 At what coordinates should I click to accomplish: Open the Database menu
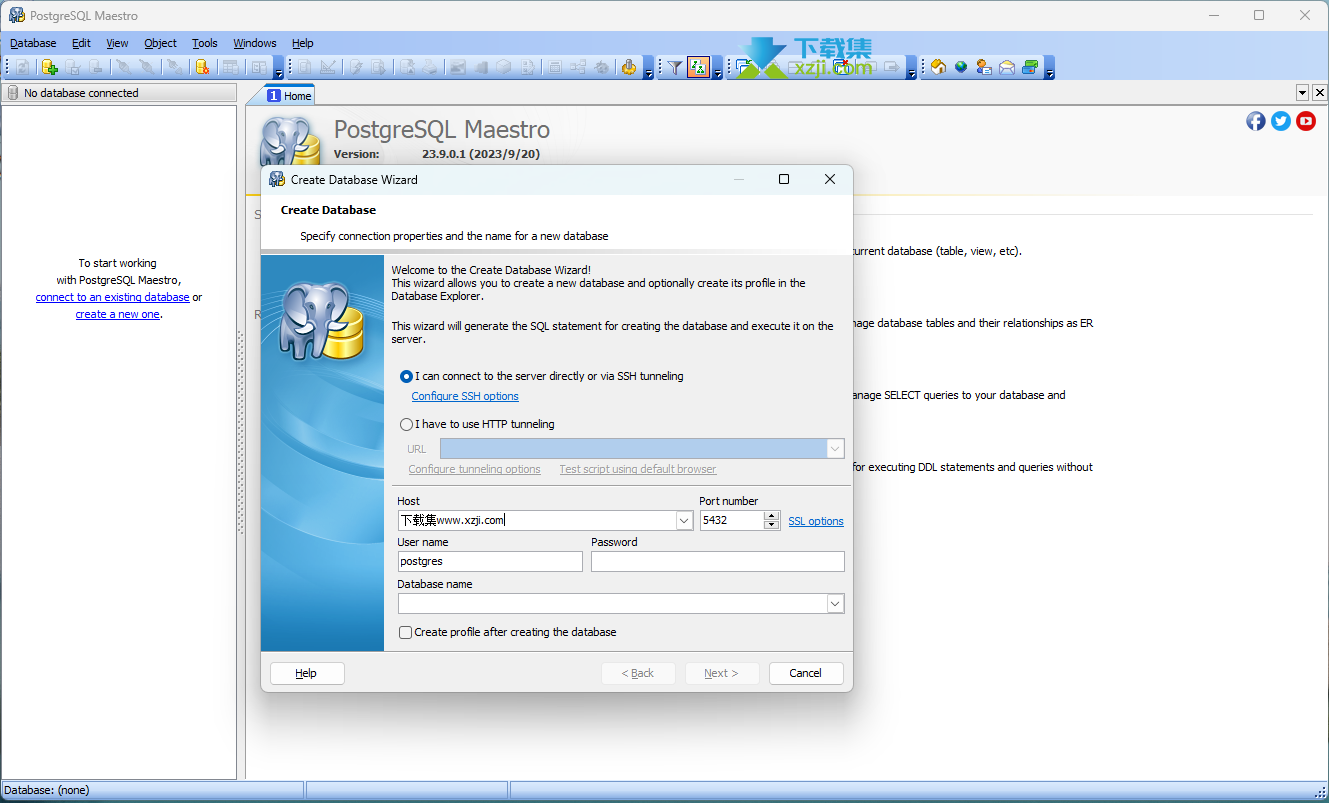pos(33,43)
